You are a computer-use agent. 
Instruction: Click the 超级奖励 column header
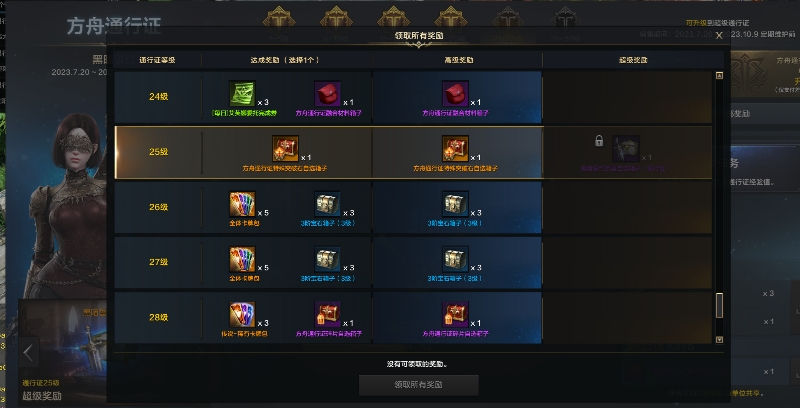click(x=633, y=60)
